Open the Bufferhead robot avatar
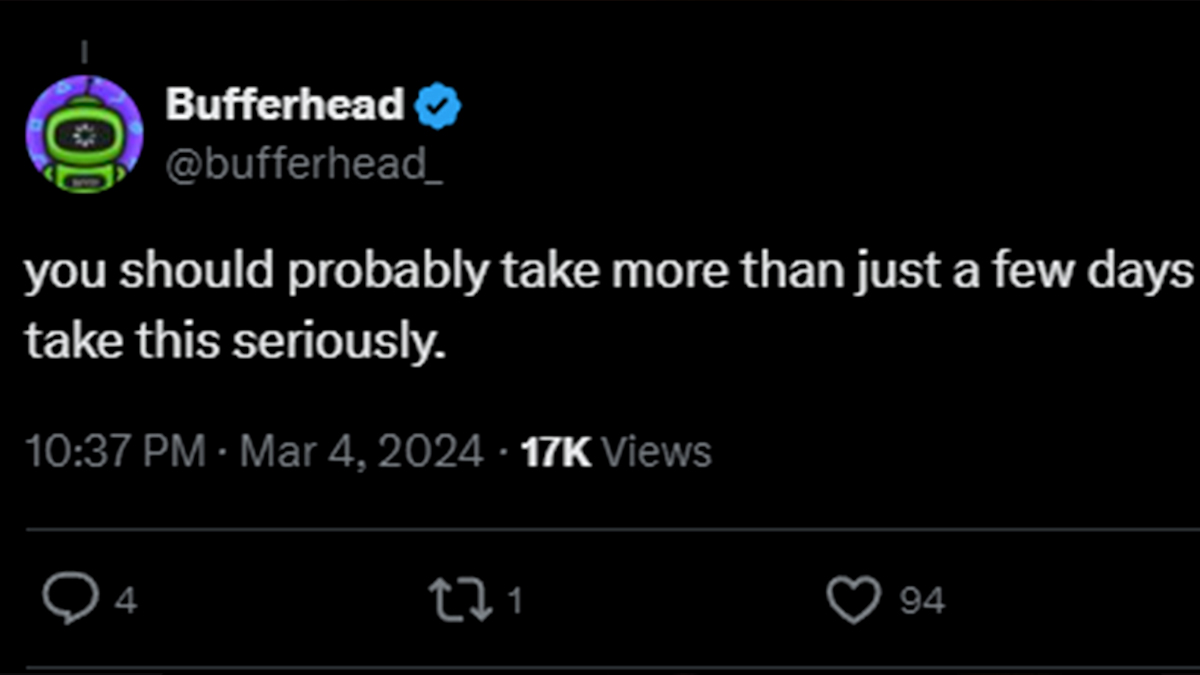1200x675 pixels. point(84,135)
